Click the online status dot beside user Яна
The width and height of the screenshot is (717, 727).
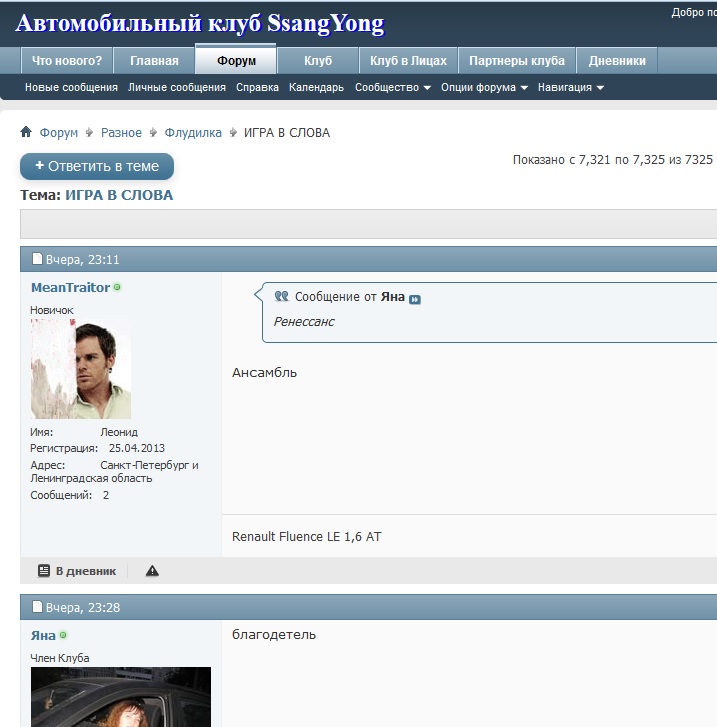pyautogui.click(x=63, y=635)
